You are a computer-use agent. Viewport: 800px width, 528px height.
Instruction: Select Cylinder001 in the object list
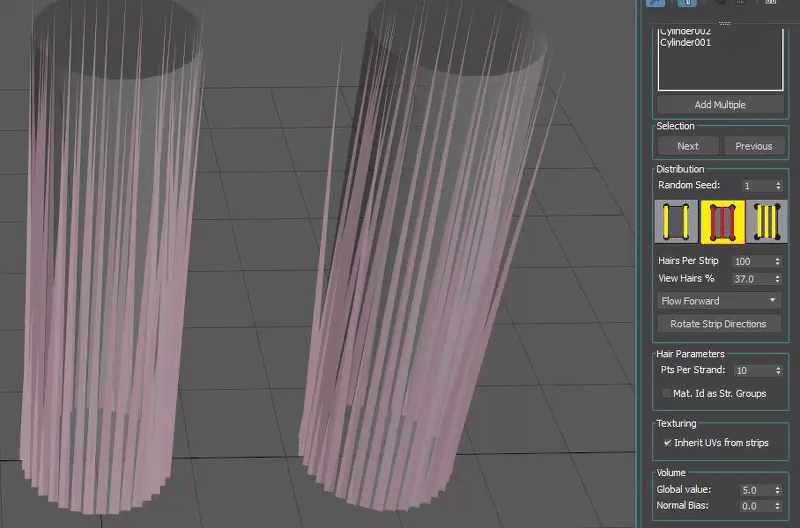pyautogui.click(x=686, y=43)
